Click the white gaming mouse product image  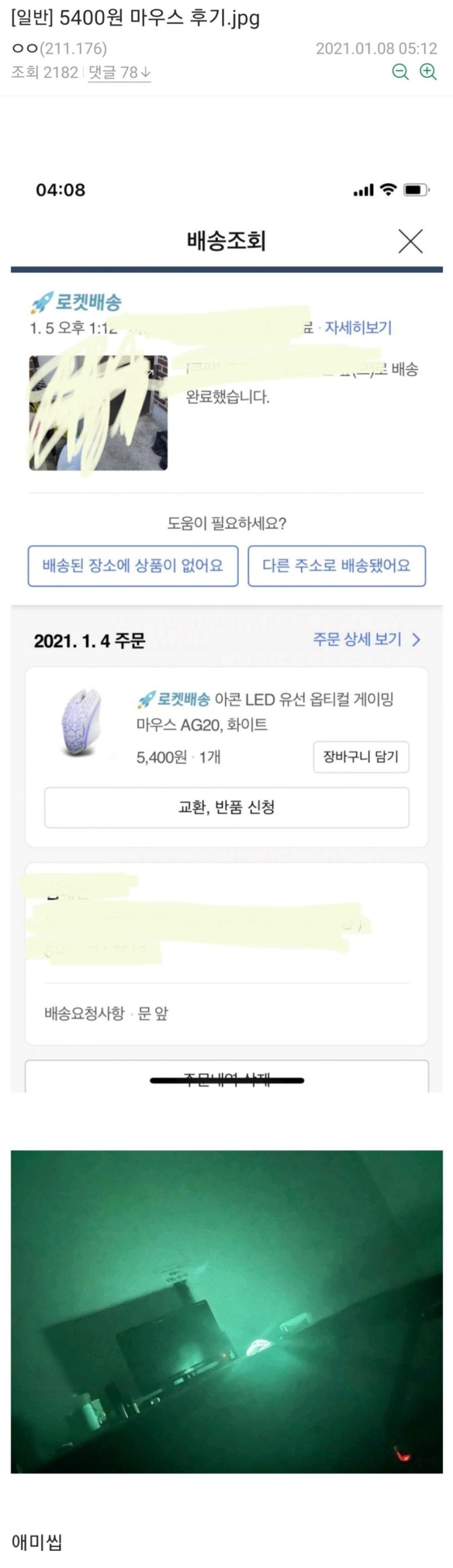[81, 723]
